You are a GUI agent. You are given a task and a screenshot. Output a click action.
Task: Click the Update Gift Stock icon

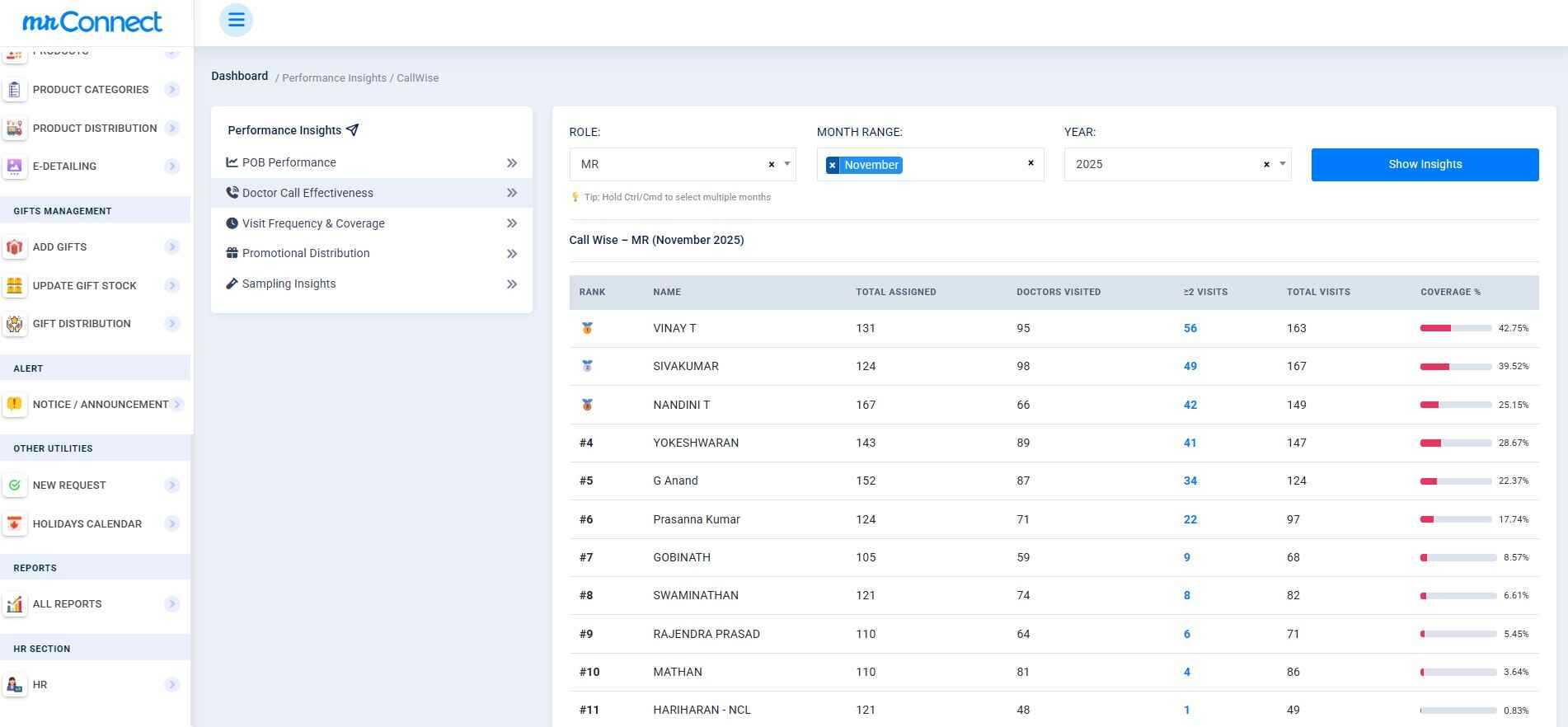coord(14,286)
